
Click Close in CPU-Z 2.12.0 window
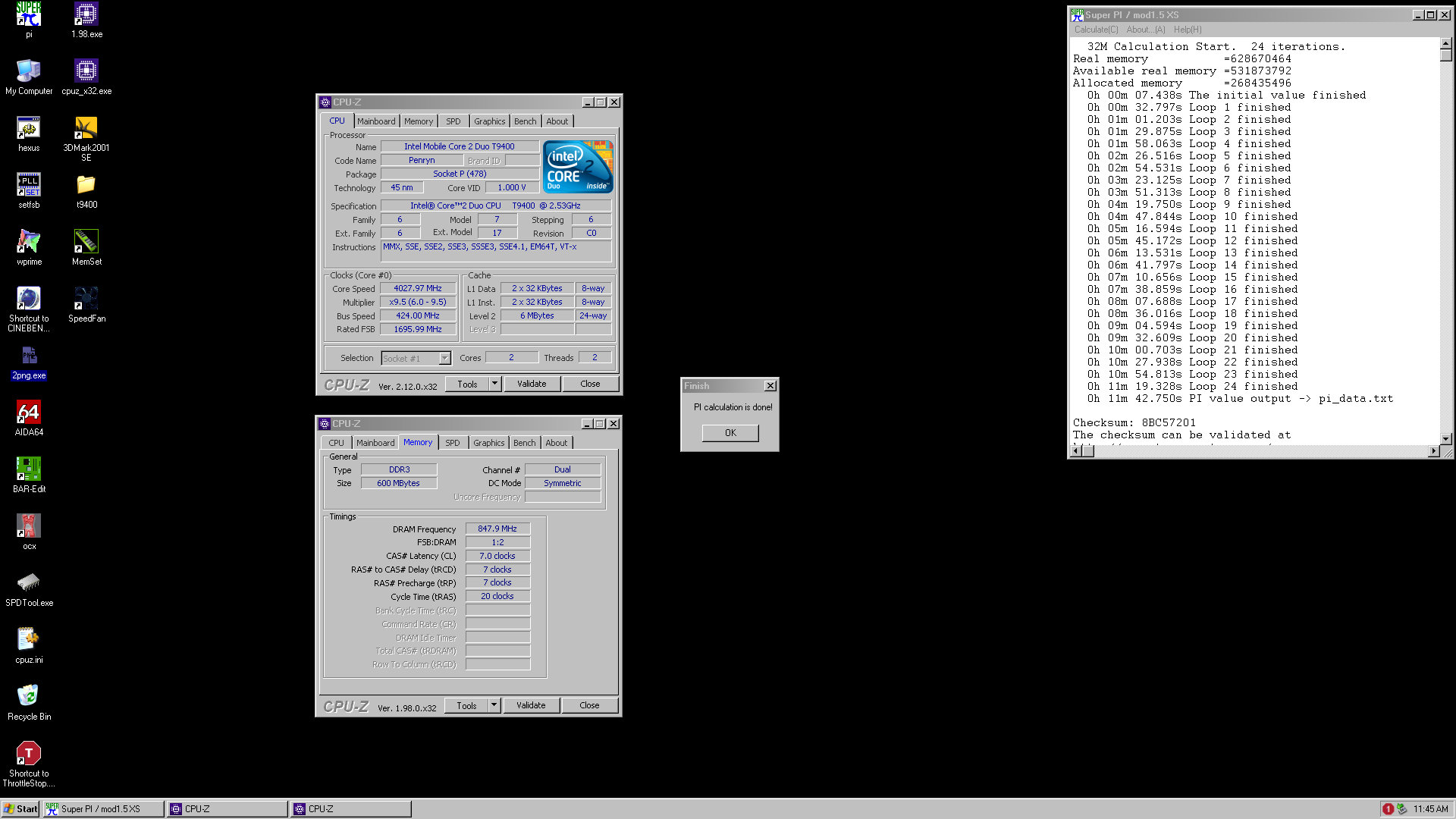click(590, 384)
